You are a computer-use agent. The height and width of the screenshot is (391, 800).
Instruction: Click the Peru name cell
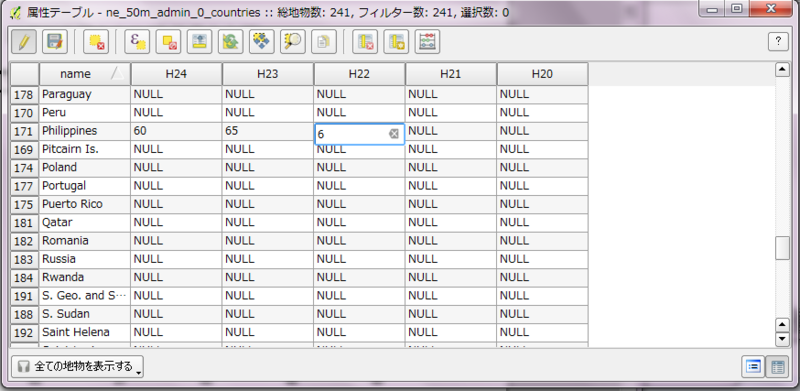[x=85, y=113]
